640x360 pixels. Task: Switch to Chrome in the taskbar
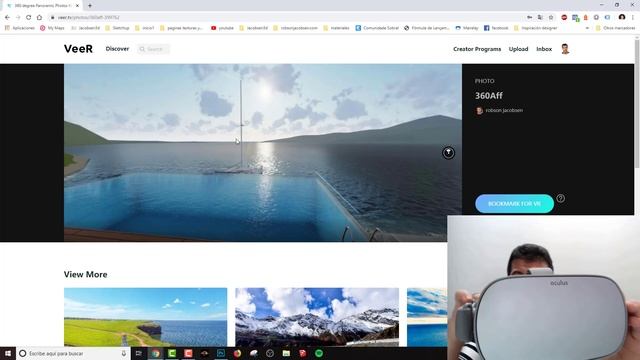click(x=156, y=353)
